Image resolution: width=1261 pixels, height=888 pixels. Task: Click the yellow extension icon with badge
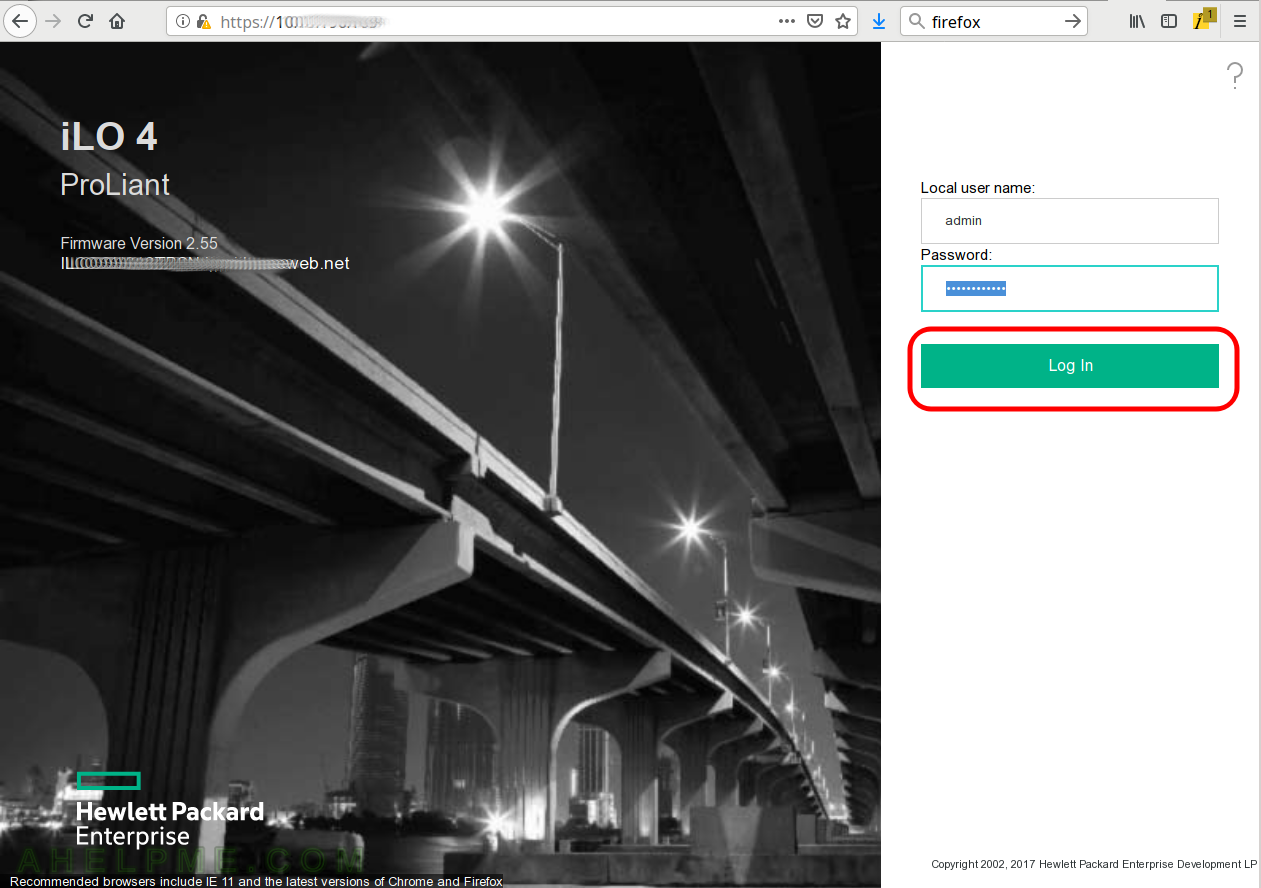tap(1203, 19)
